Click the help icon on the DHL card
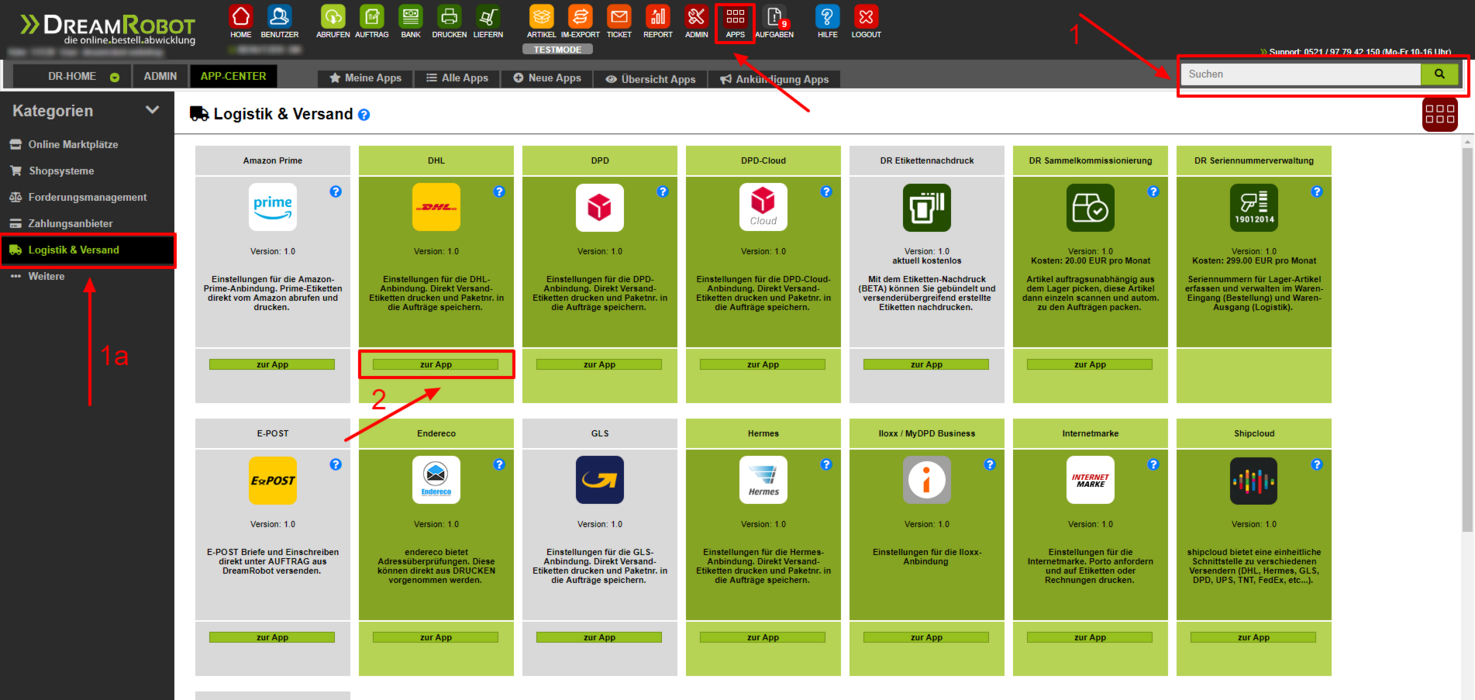The image size is (1475, 700). click(x=499, y=191)
